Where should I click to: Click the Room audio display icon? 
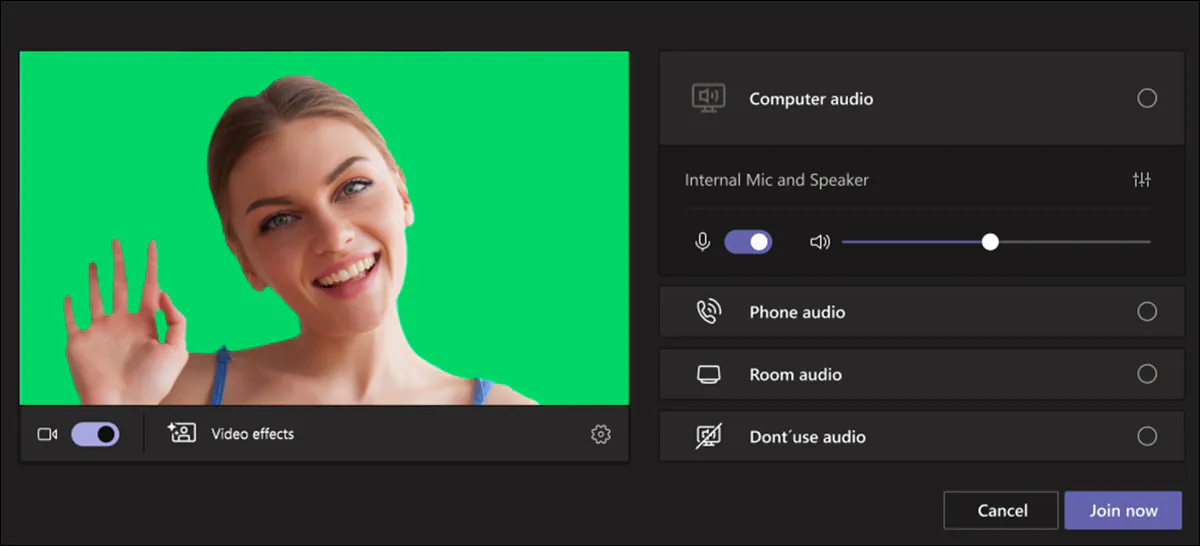coord(708,374)
